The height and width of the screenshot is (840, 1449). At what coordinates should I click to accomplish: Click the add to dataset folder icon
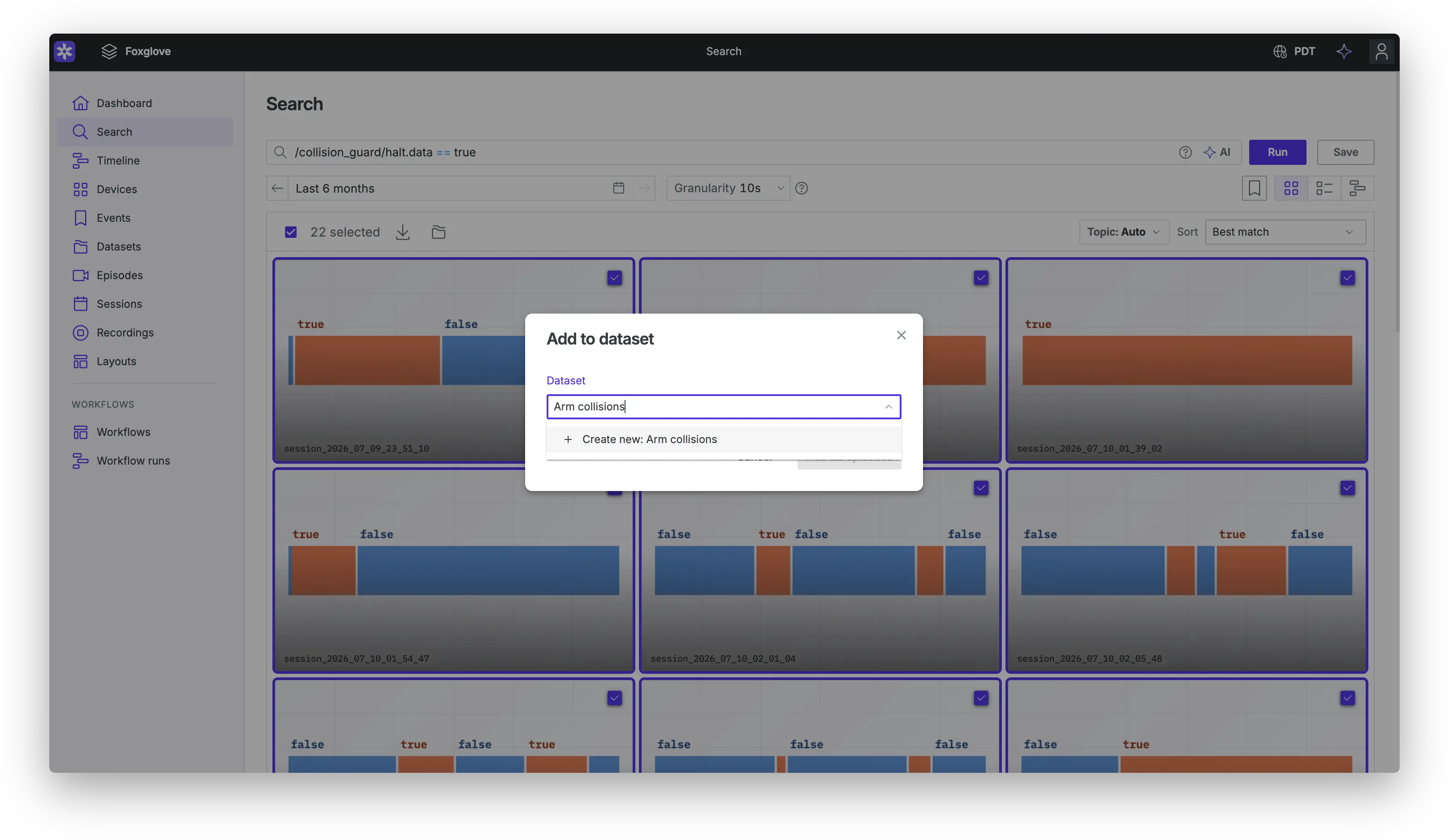tap(439, 232)
